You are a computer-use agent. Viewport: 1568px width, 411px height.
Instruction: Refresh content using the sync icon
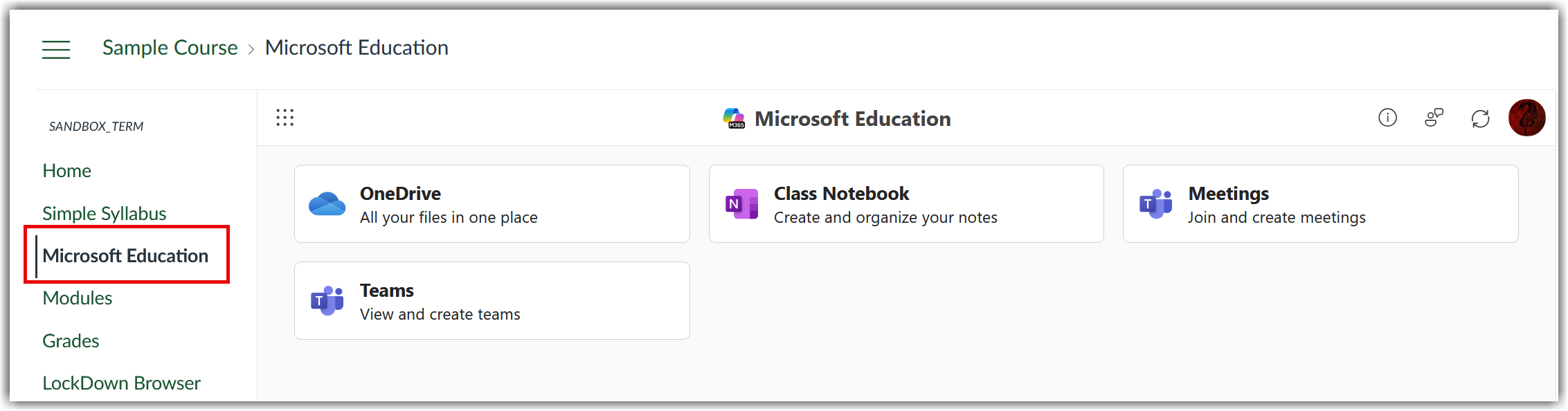point(1481,118)
